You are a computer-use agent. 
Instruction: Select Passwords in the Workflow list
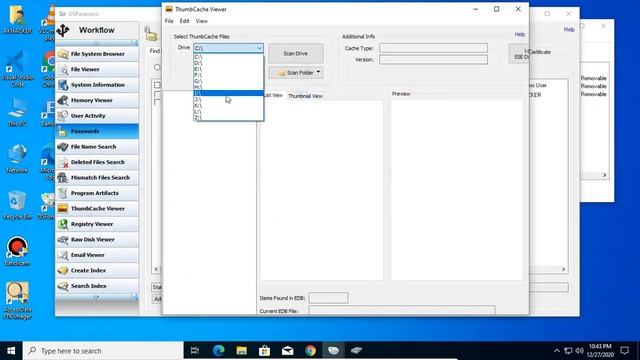(x=97, y=131)
